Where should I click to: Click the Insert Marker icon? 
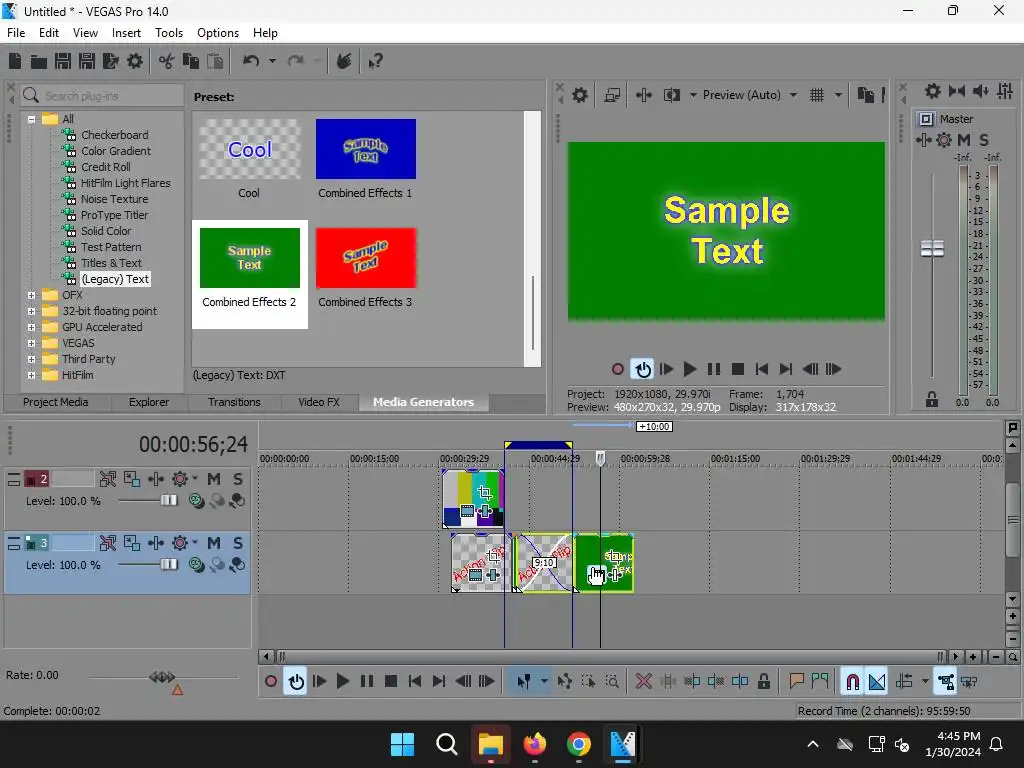pos(796,682)
